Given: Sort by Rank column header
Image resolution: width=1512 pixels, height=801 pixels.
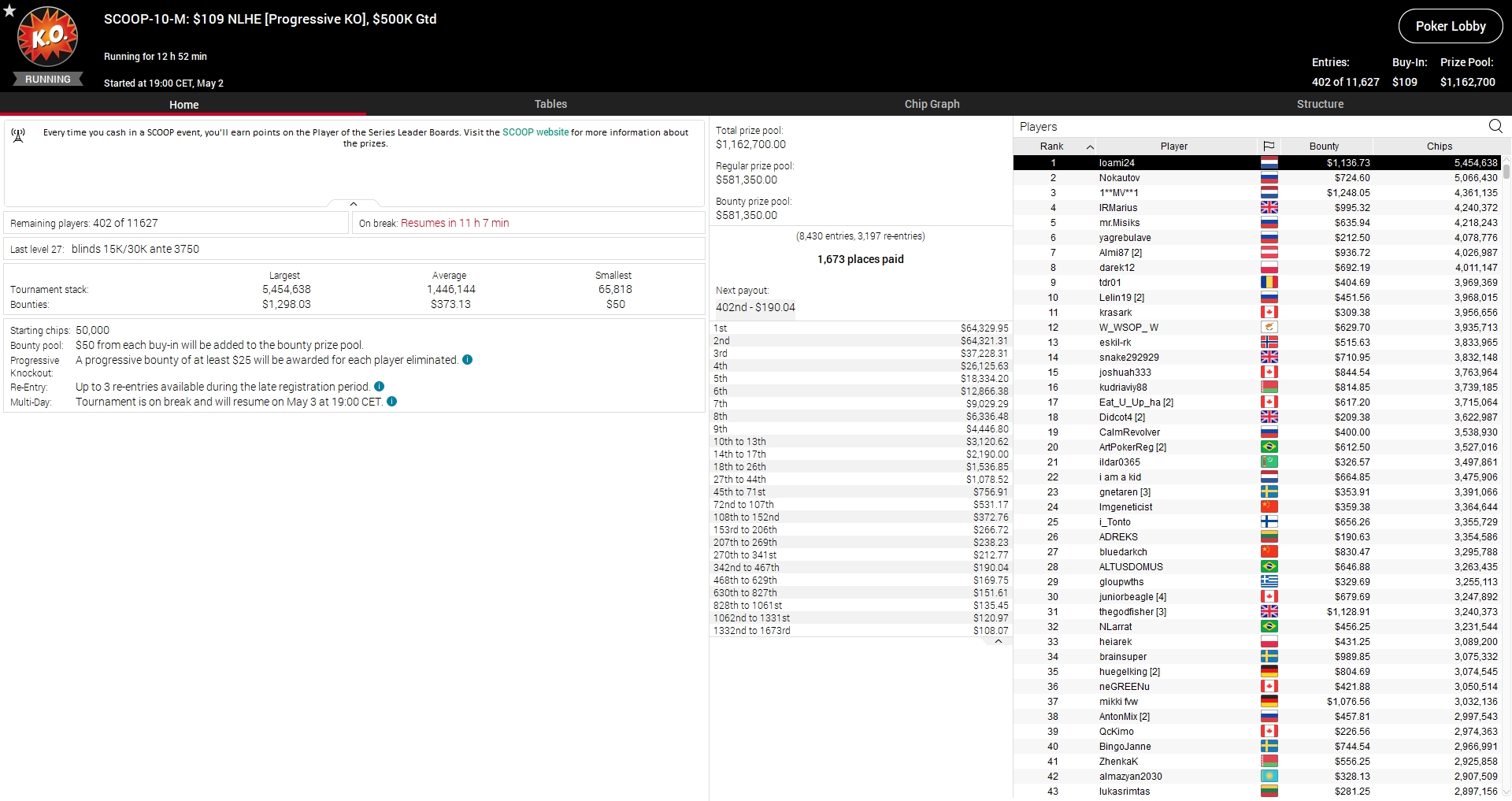Looking at the screenshot, I should pyautogui.click(x=1052, y=146).
